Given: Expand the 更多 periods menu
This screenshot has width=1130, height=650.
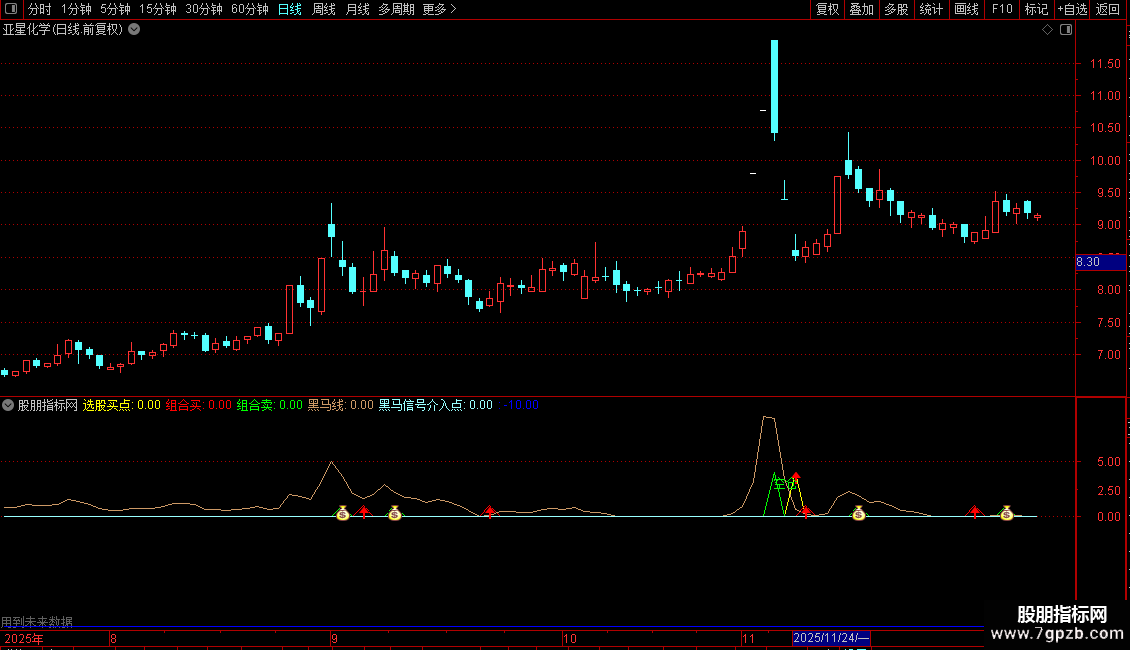Looking at the screenshot, I should click(440, 9).
